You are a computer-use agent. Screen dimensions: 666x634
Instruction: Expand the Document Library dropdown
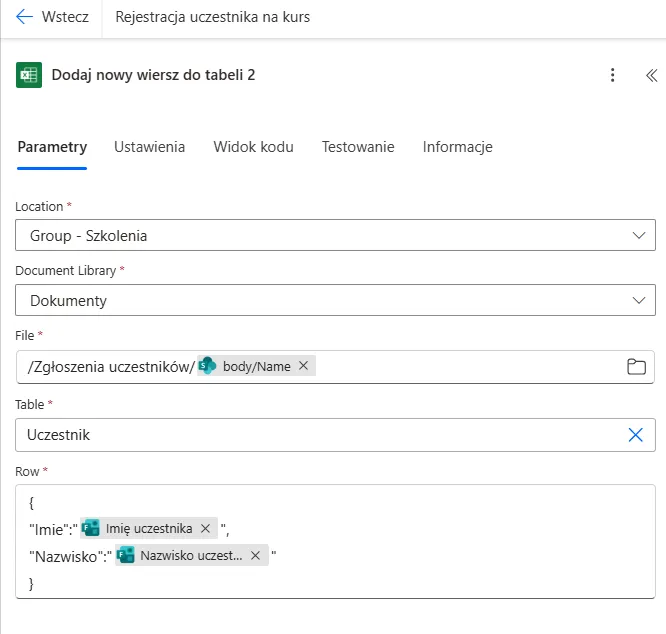point(639,300)
